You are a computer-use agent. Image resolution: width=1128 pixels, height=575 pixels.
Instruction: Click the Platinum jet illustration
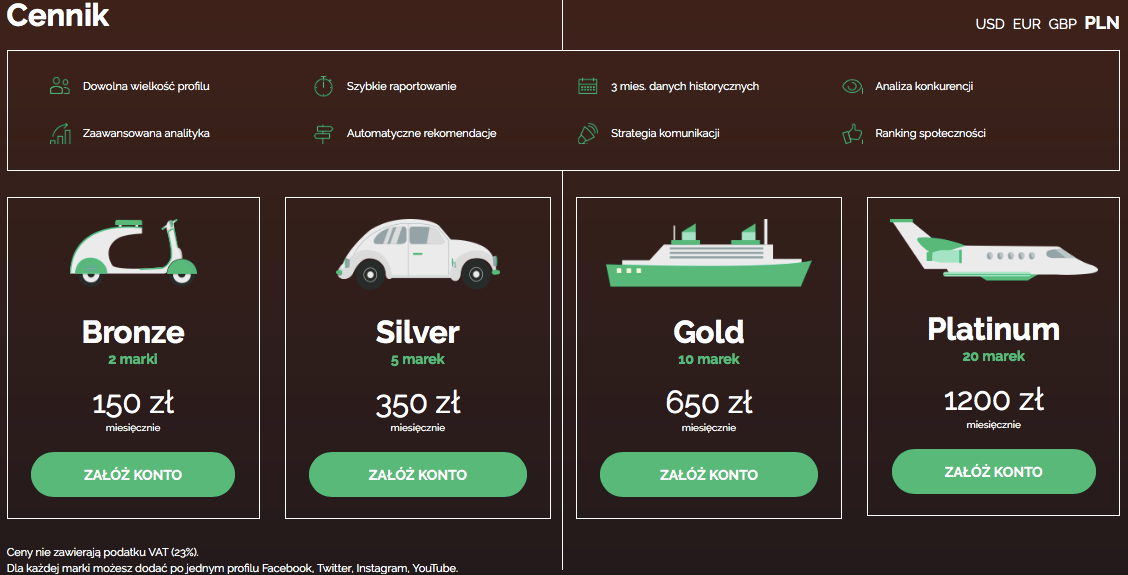pos(992,250)
